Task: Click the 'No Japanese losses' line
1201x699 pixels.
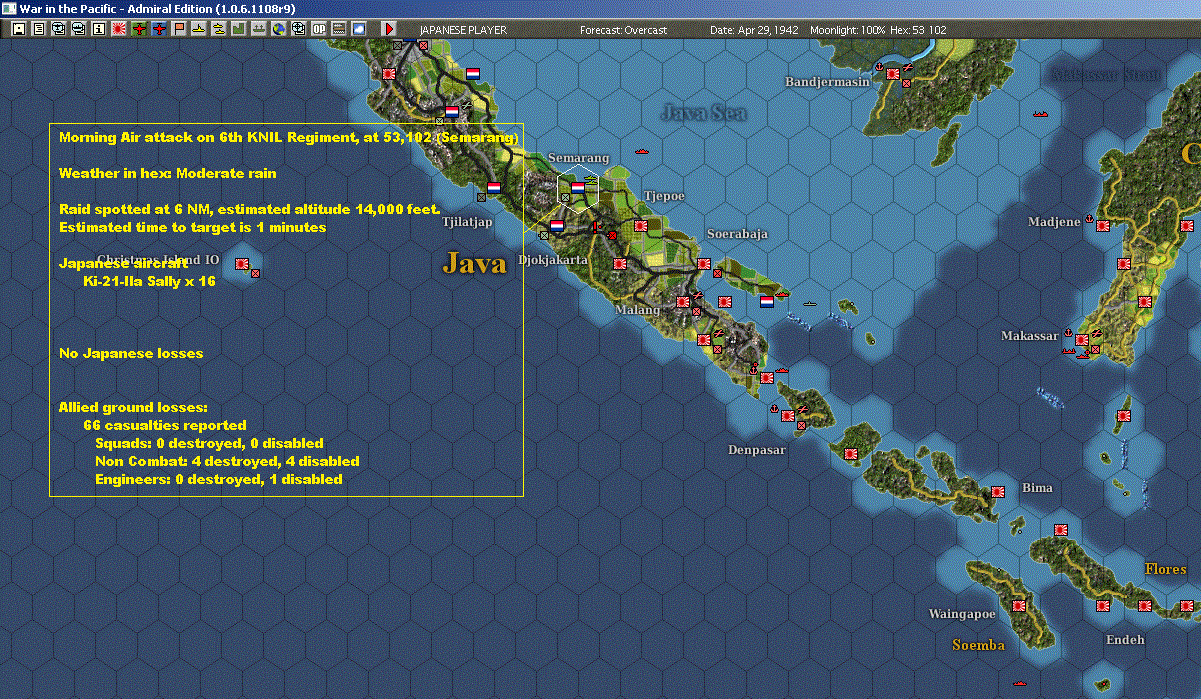Action: pos(131,353)
